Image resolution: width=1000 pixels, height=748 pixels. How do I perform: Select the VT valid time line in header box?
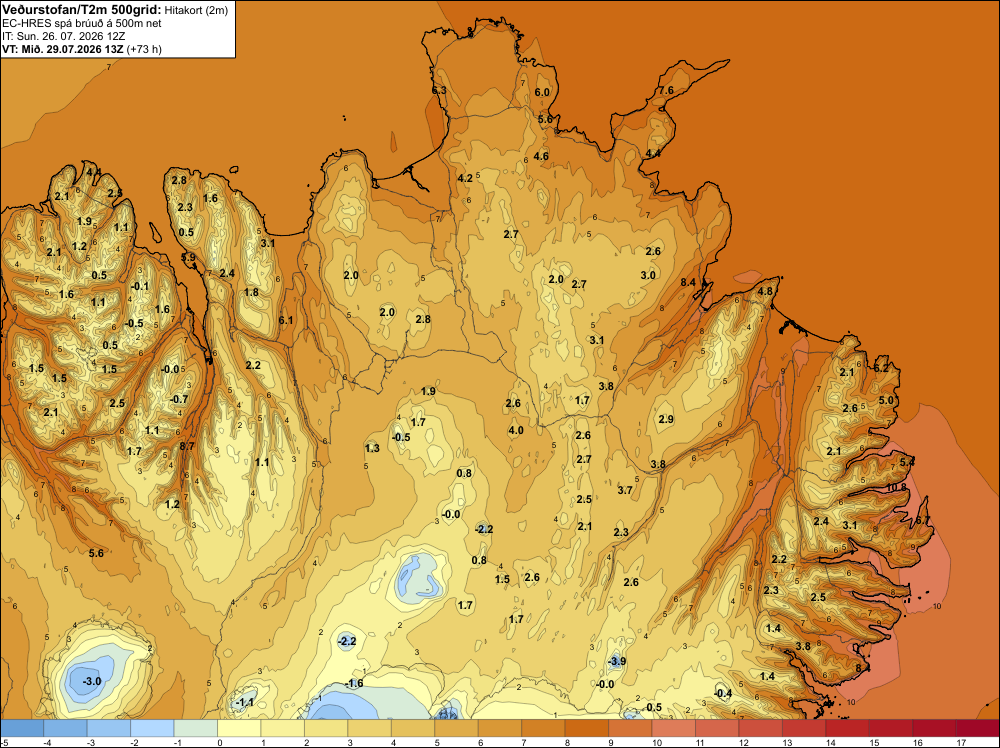82,49
